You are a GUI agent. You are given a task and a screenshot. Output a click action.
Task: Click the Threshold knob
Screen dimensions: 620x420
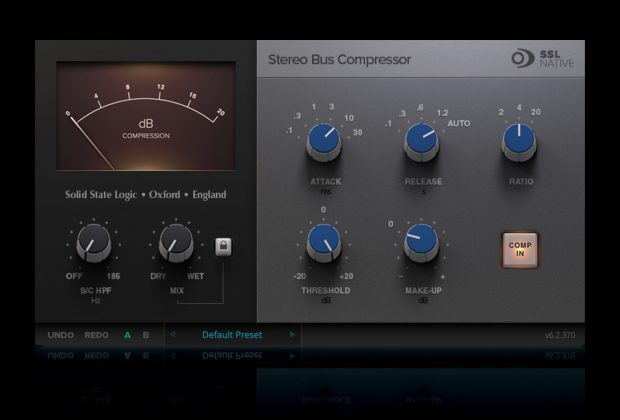[324, 242]
